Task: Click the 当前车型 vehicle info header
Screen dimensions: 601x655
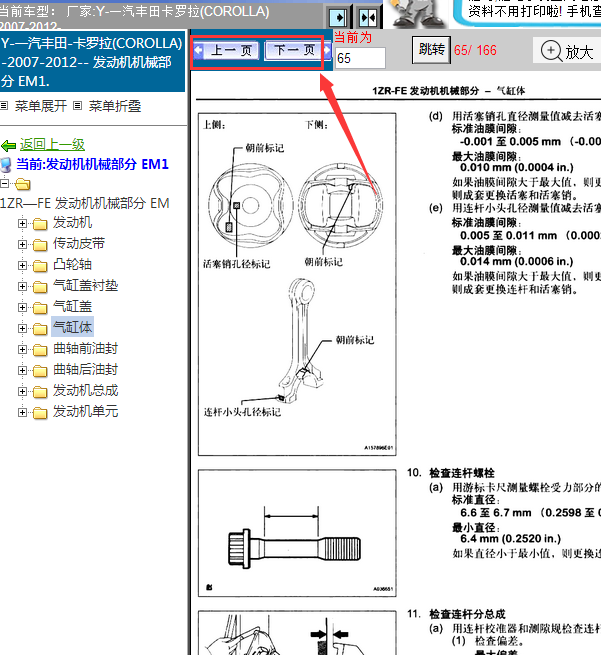Action: tap(134, 16)
